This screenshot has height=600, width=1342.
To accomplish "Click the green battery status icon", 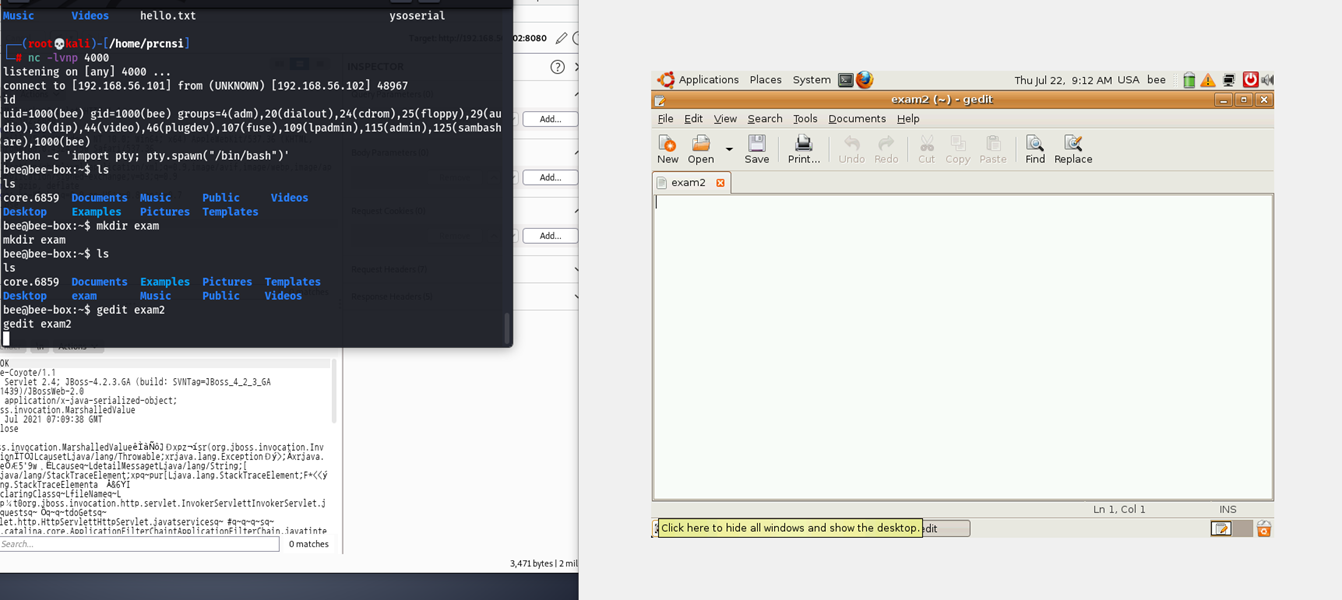I will 1189,80.
